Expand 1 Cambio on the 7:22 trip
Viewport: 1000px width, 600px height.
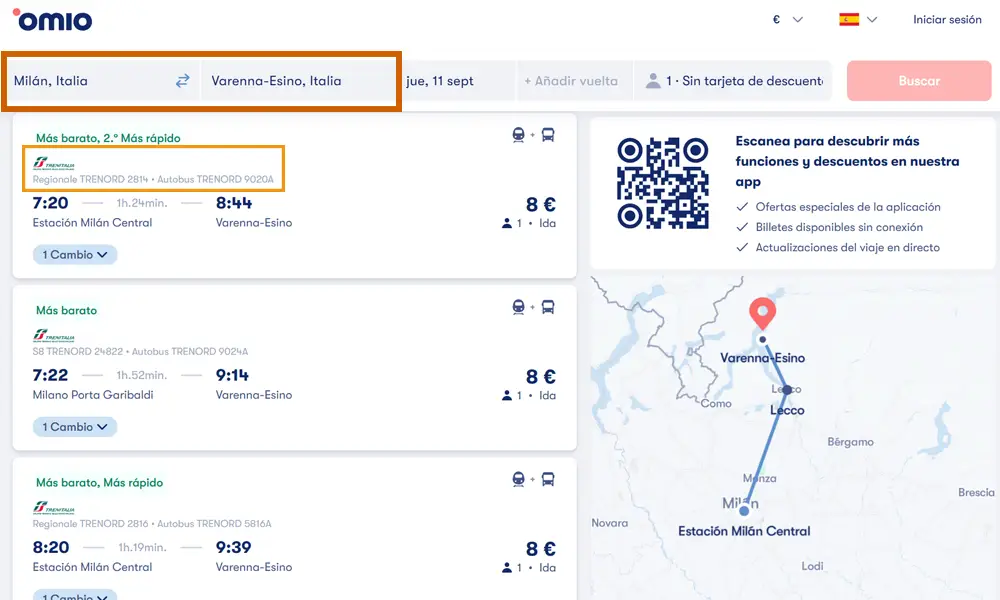[75, 427]
